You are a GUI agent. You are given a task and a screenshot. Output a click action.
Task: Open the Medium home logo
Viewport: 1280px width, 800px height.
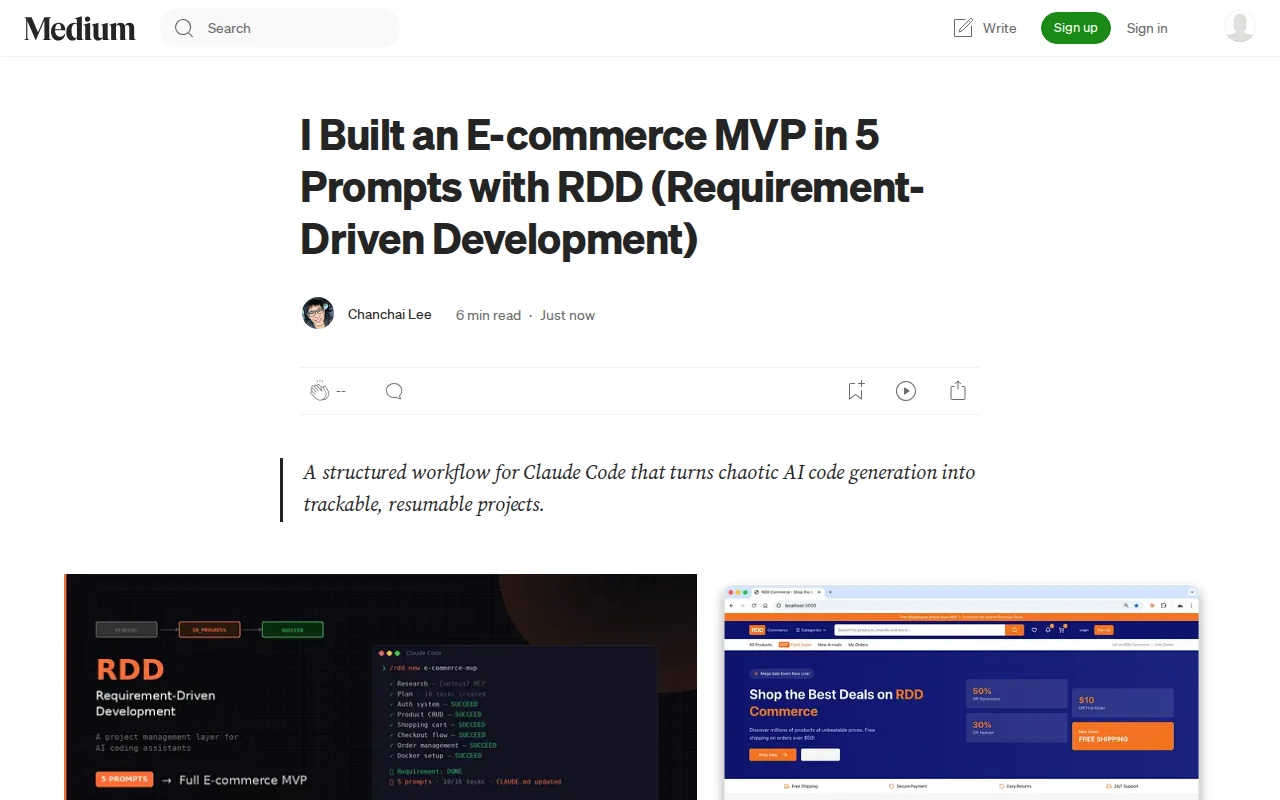80,28
